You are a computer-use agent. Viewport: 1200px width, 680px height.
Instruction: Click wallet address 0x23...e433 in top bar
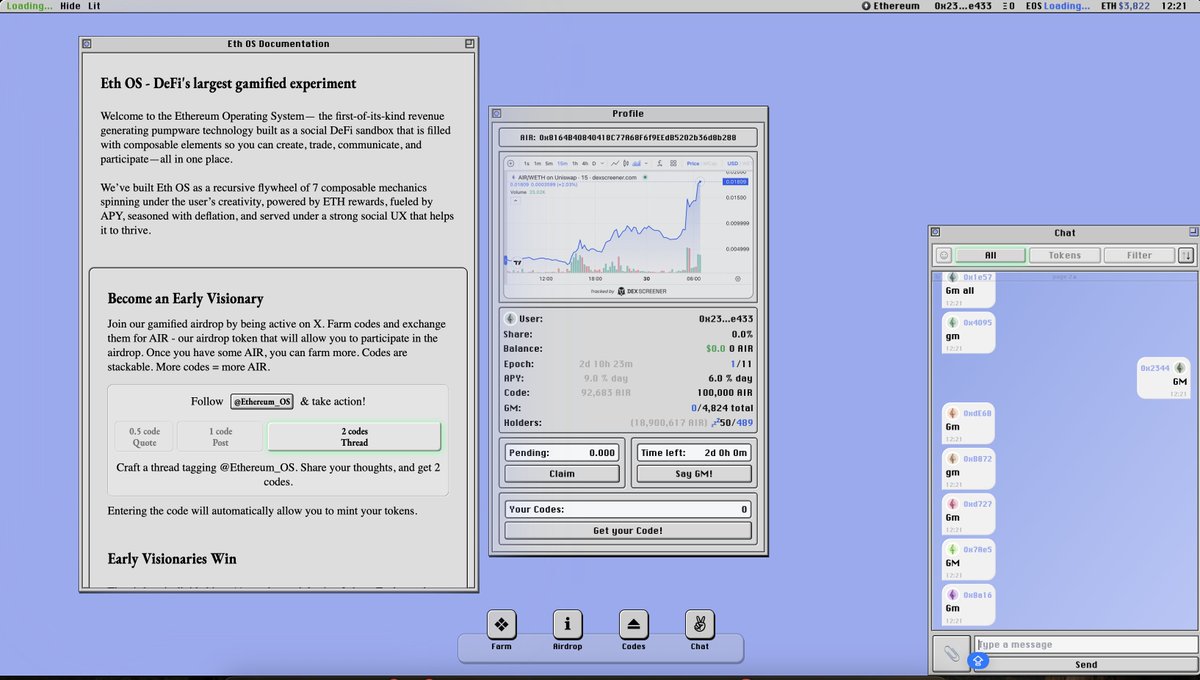point(961,6)
